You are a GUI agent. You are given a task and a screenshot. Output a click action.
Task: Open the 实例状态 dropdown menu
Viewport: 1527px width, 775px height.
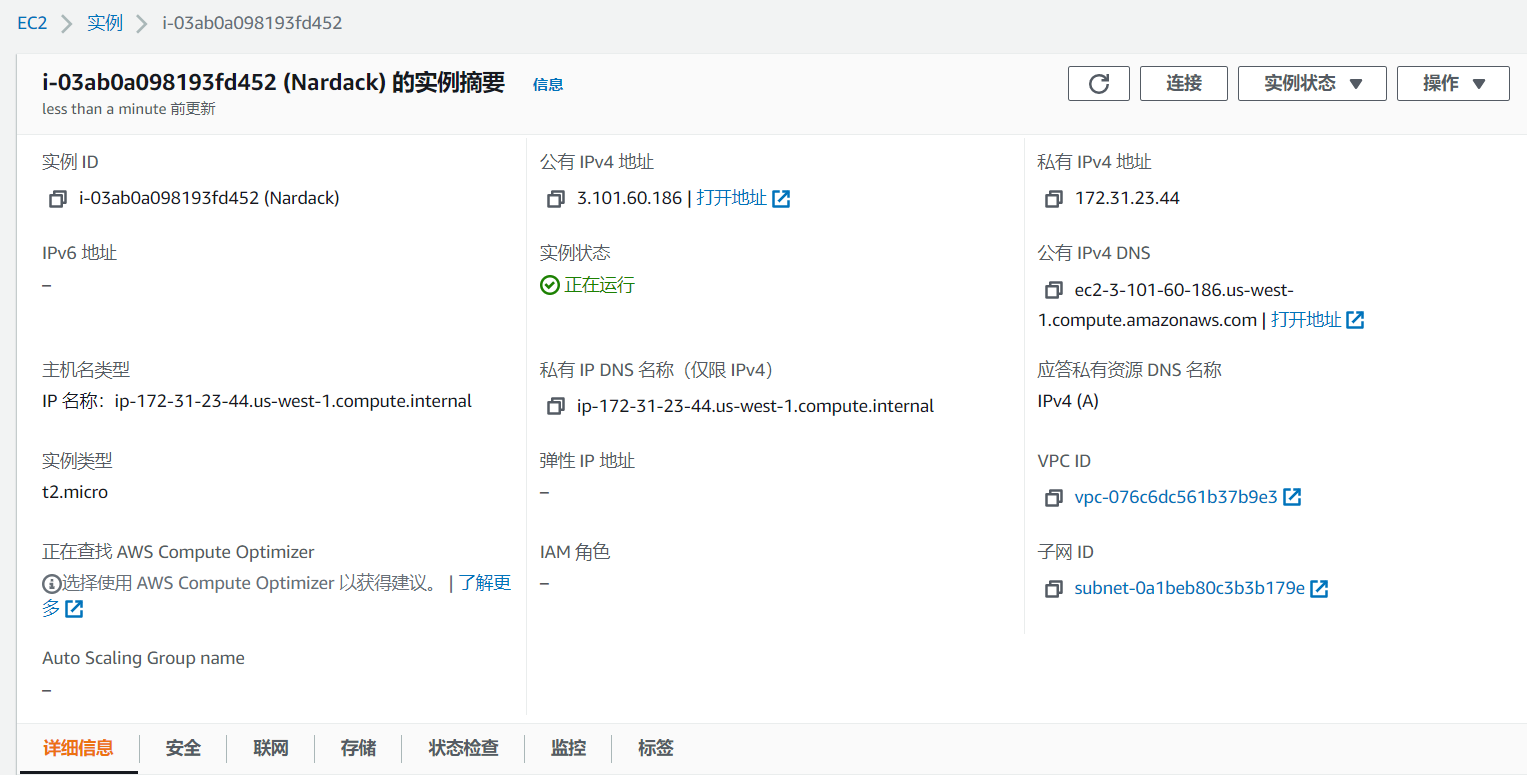[x=1312, y=84]
